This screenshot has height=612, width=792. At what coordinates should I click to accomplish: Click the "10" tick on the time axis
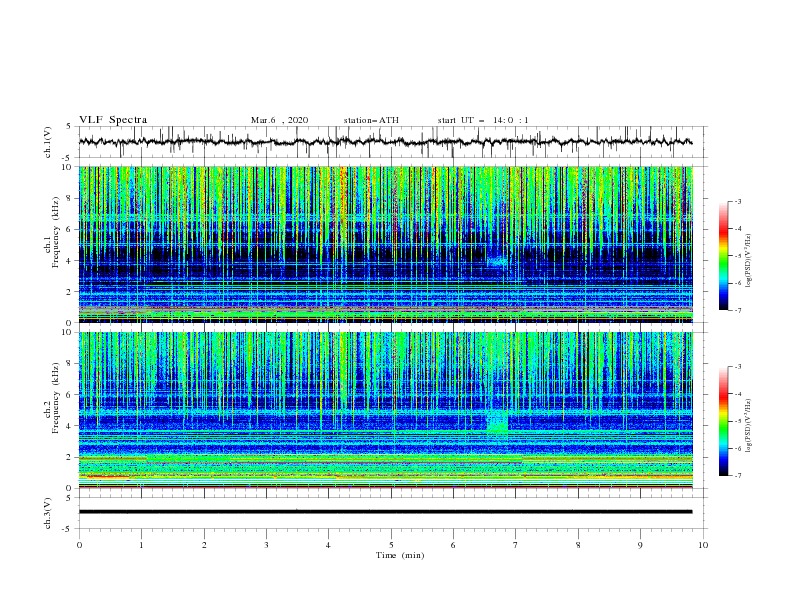(703, 545)
